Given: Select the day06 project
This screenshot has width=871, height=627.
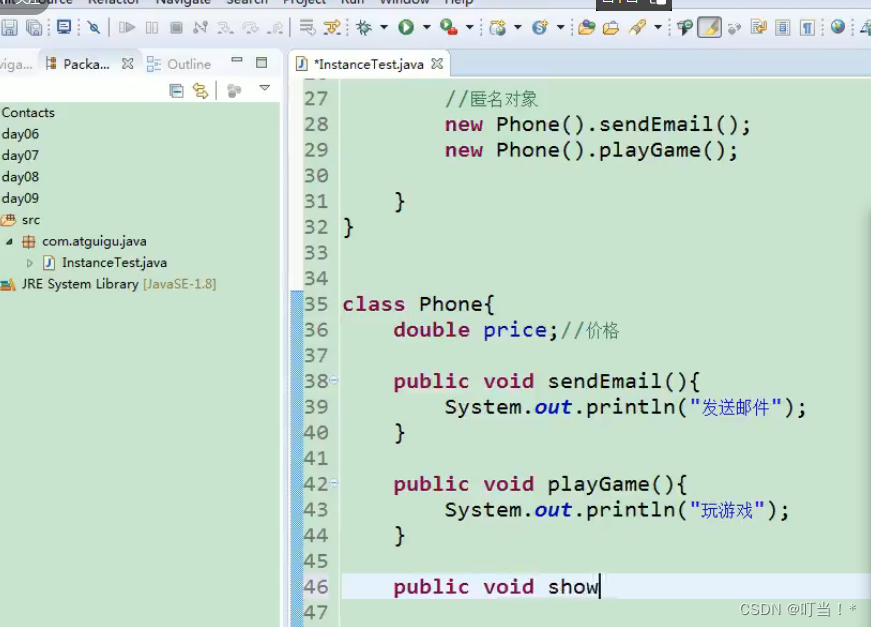Looking at the screenshot, I should [20, 134].
